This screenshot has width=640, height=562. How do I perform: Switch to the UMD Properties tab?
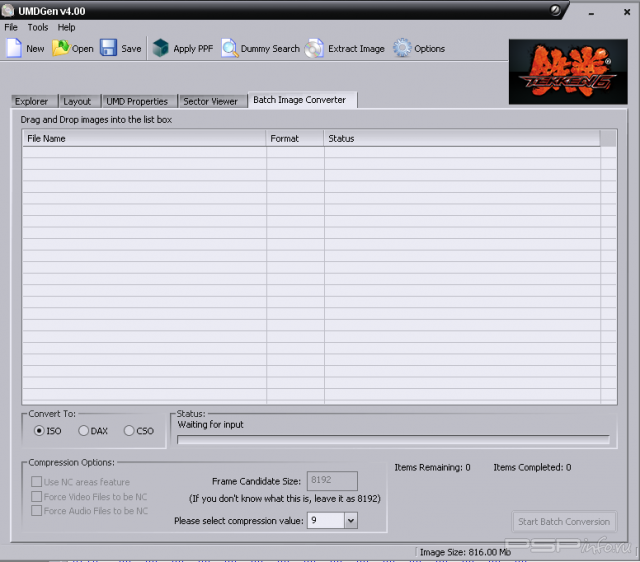[x=137, y=101]
